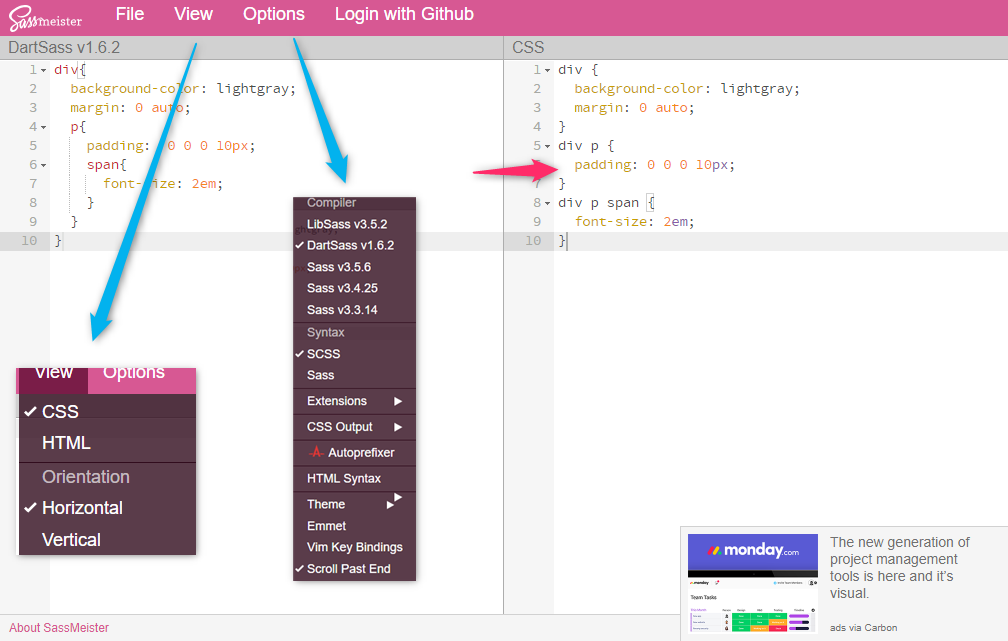Viewport: 1008px width, 641px height.
Task: Collapse the p block at Sass line 4
Action: tap(44, 127)
